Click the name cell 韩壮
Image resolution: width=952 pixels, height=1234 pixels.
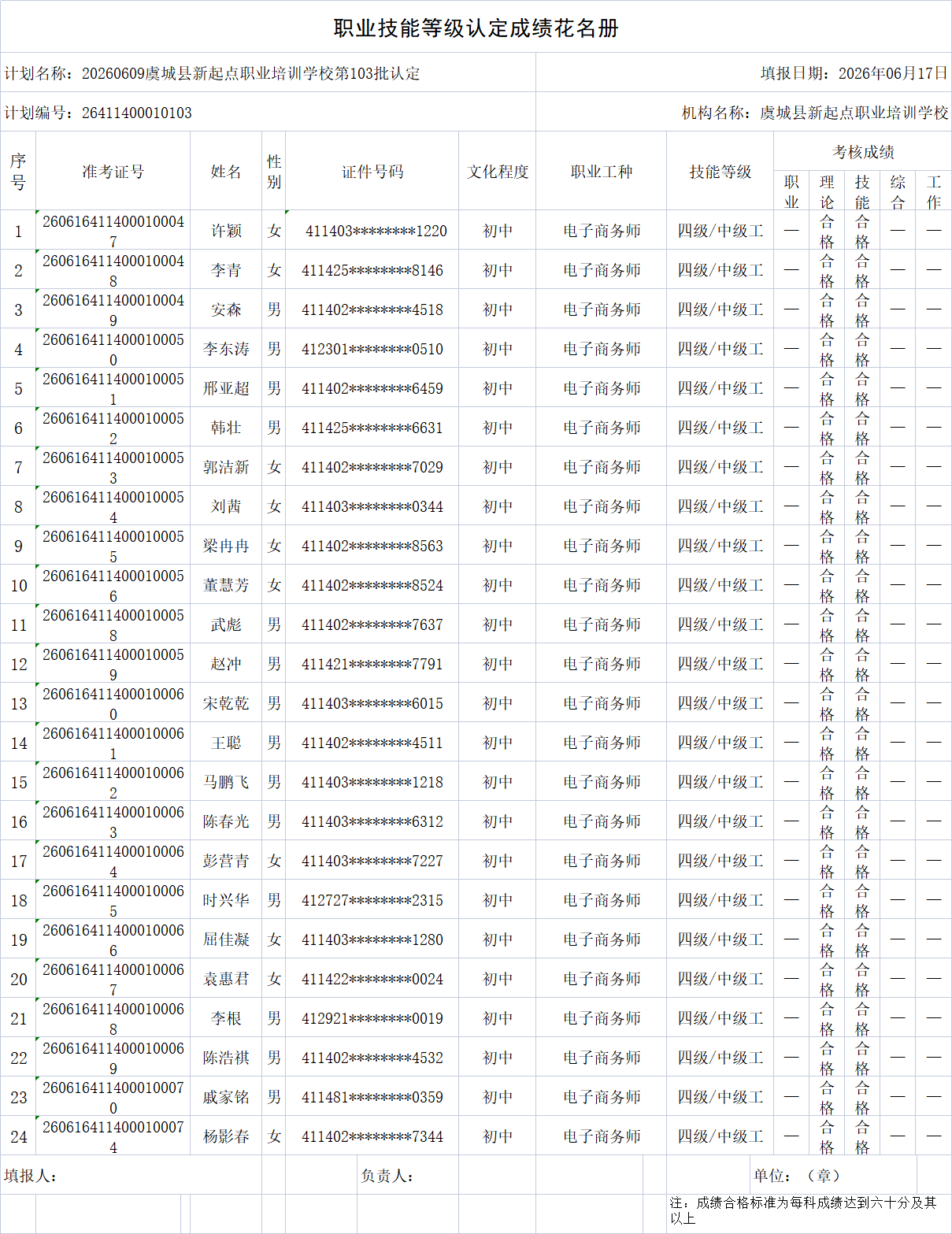[x=226, y=428]
